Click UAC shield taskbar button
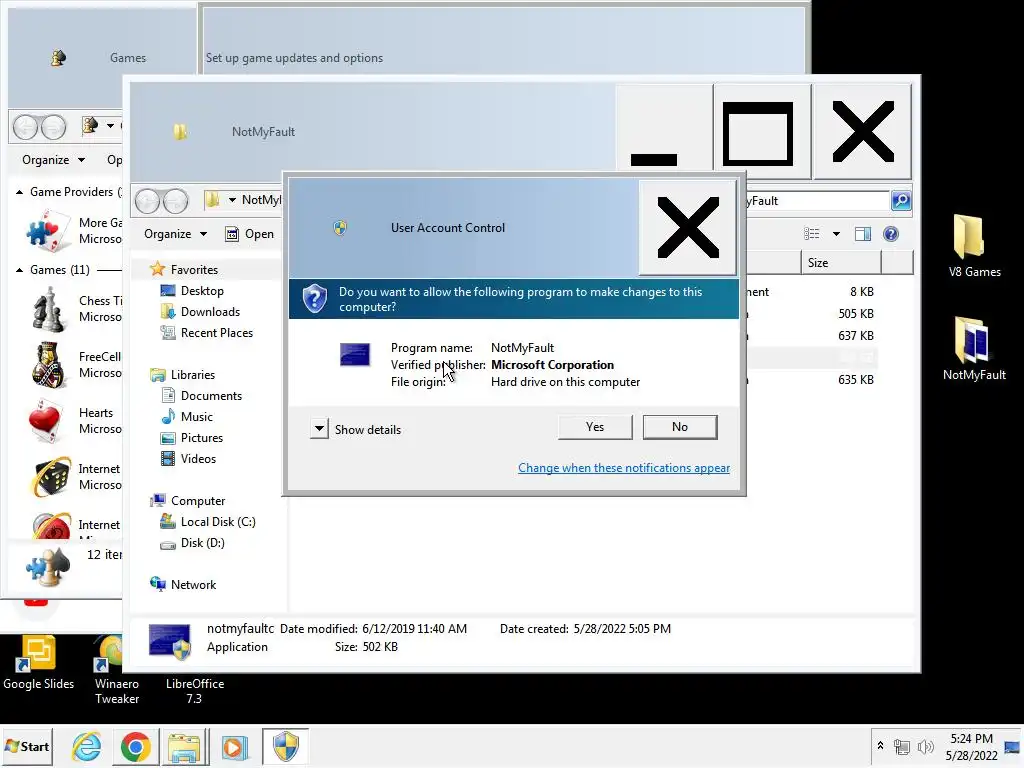1024x768 pixels. pyautogui.click(x=285, y=746)
